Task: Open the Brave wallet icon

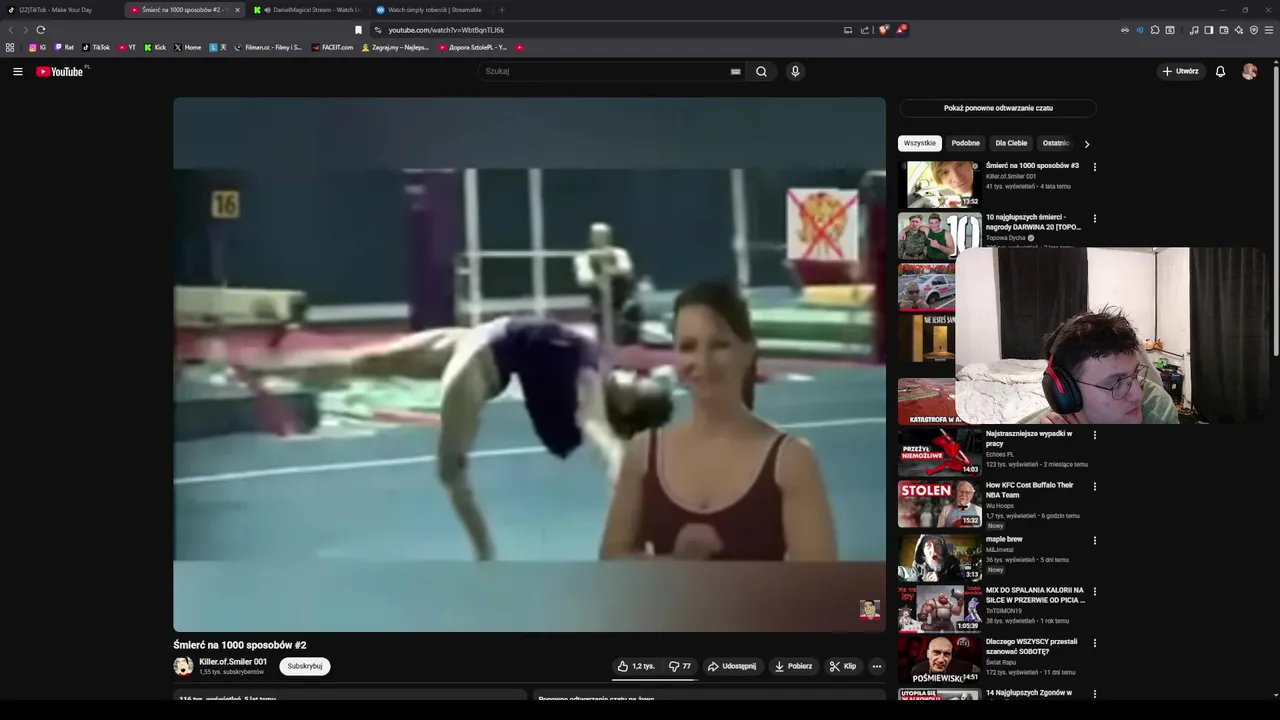Action: 1223,30
